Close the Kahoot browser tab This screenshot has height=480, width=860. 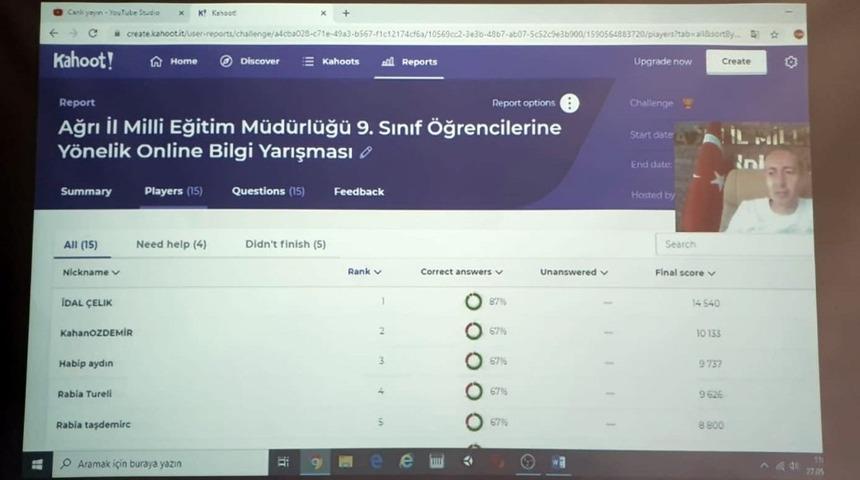(324, 13)
